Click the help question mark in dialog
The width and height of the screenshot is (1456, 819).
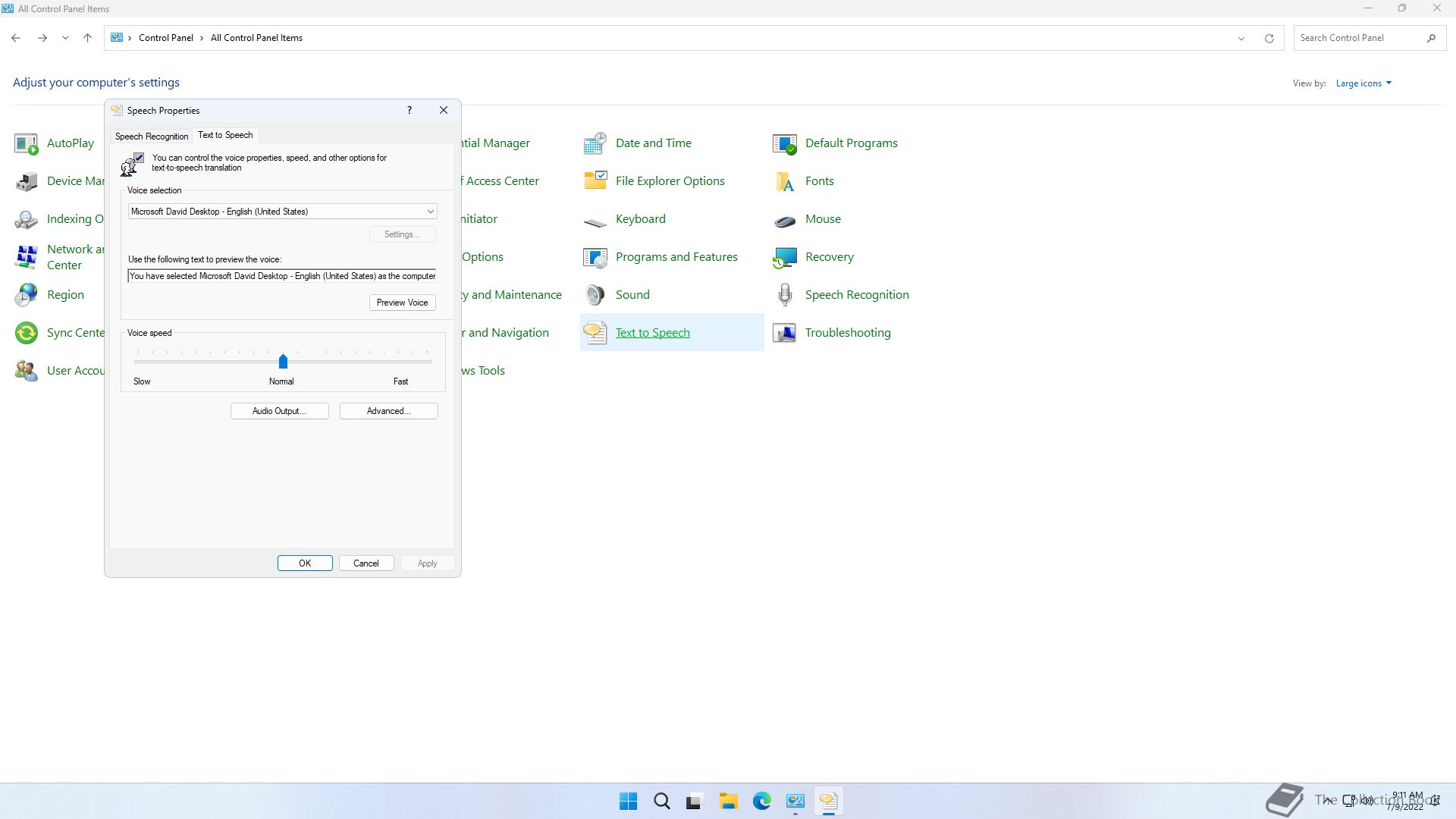(x=409, y=111)
